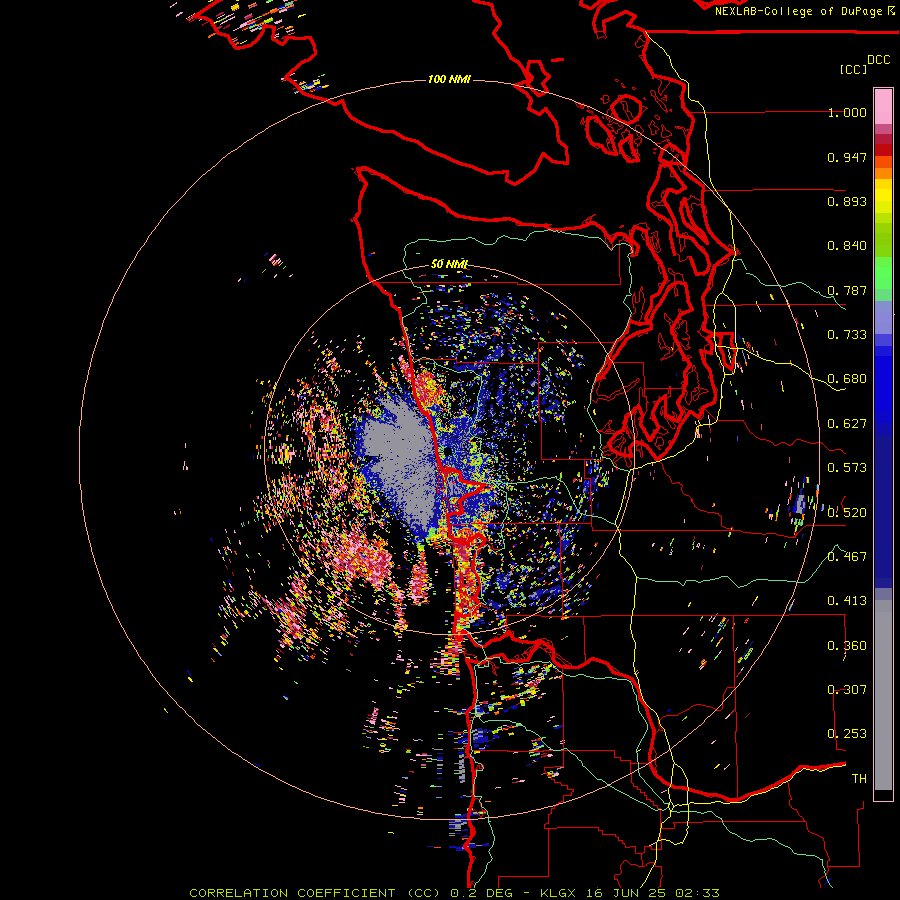Click the TH threshold label
This screenshot has width=900, height=900.
pyautogui.click(x=859, y=779)
